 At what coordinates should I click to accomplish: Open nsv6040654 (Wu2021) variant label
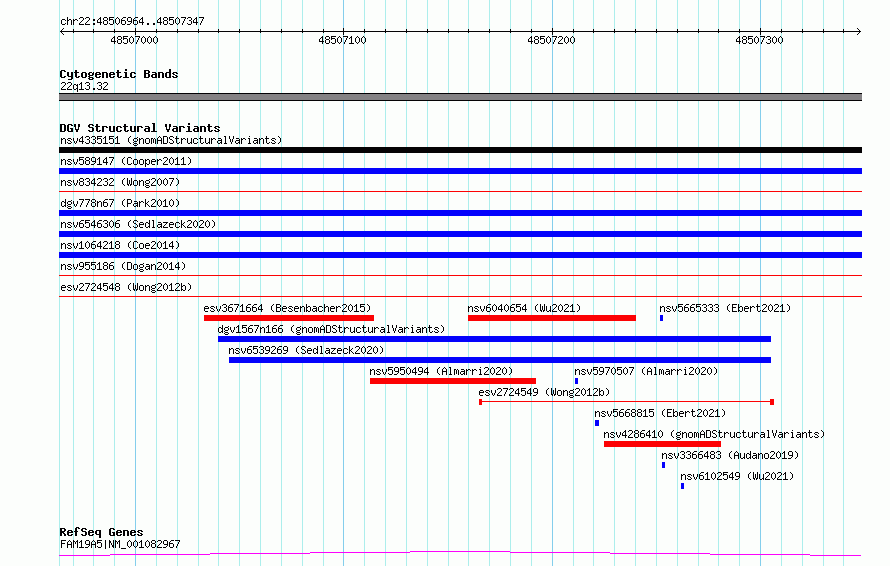[x=524, y=308]
